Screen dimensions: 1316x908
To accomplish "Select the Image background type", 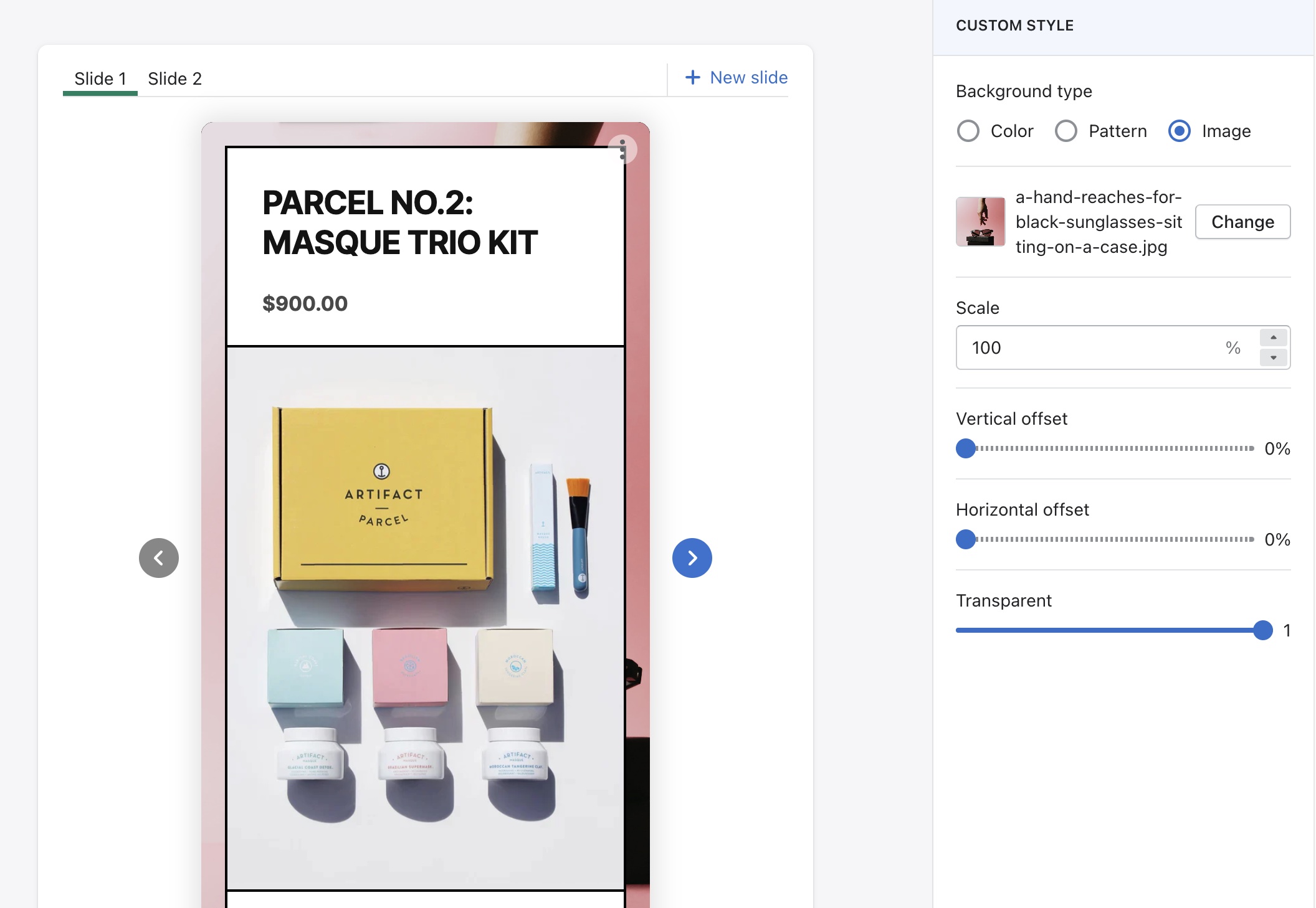I will click(x=1179, y=131).
